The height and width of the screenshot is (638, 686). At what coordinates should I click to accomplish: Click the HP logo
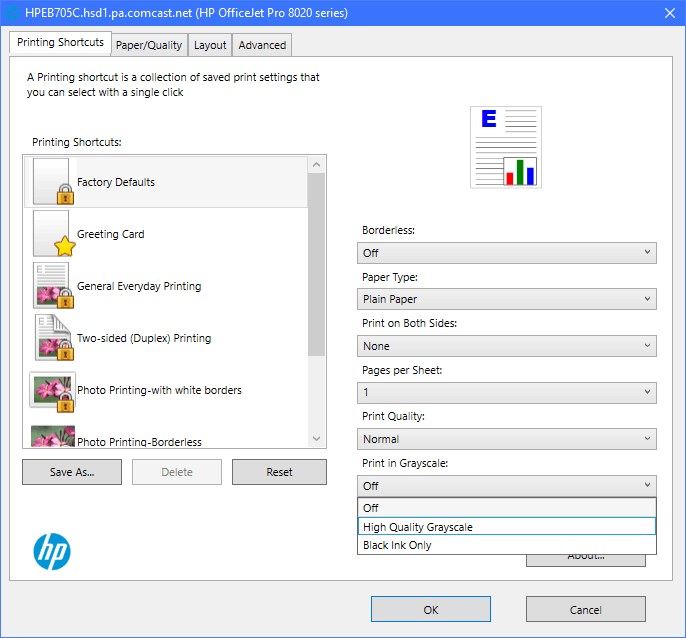(52, 551)
